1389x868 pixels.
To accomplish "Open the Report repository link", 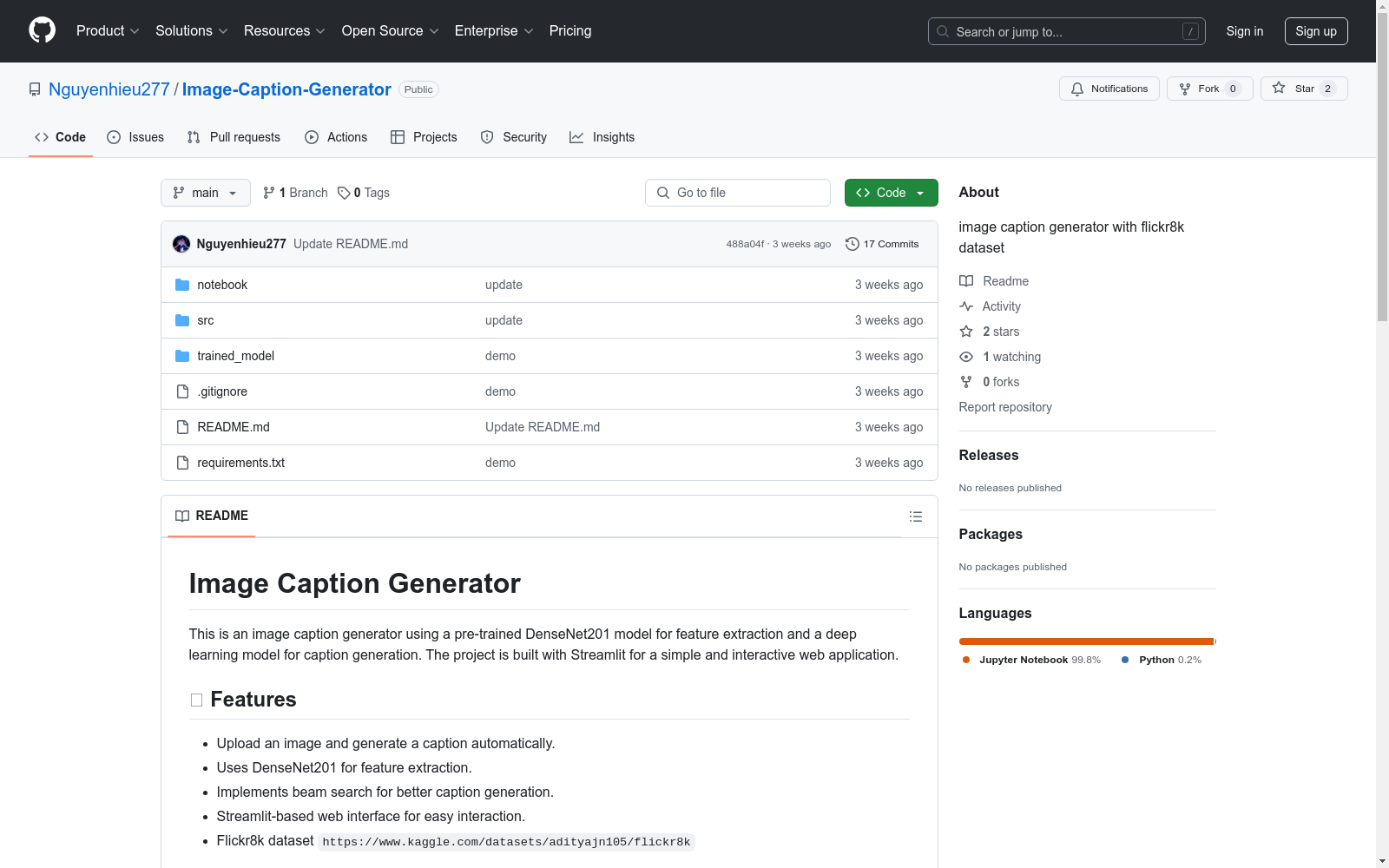I will tap(1004, 407).
